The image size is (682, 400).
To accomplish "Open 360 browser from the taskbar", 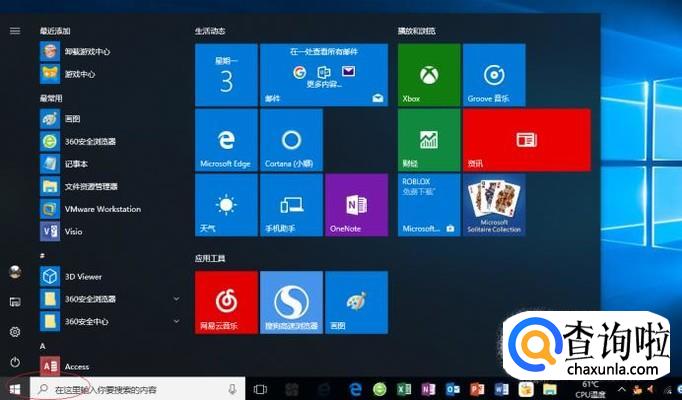I will coord(380,389).
